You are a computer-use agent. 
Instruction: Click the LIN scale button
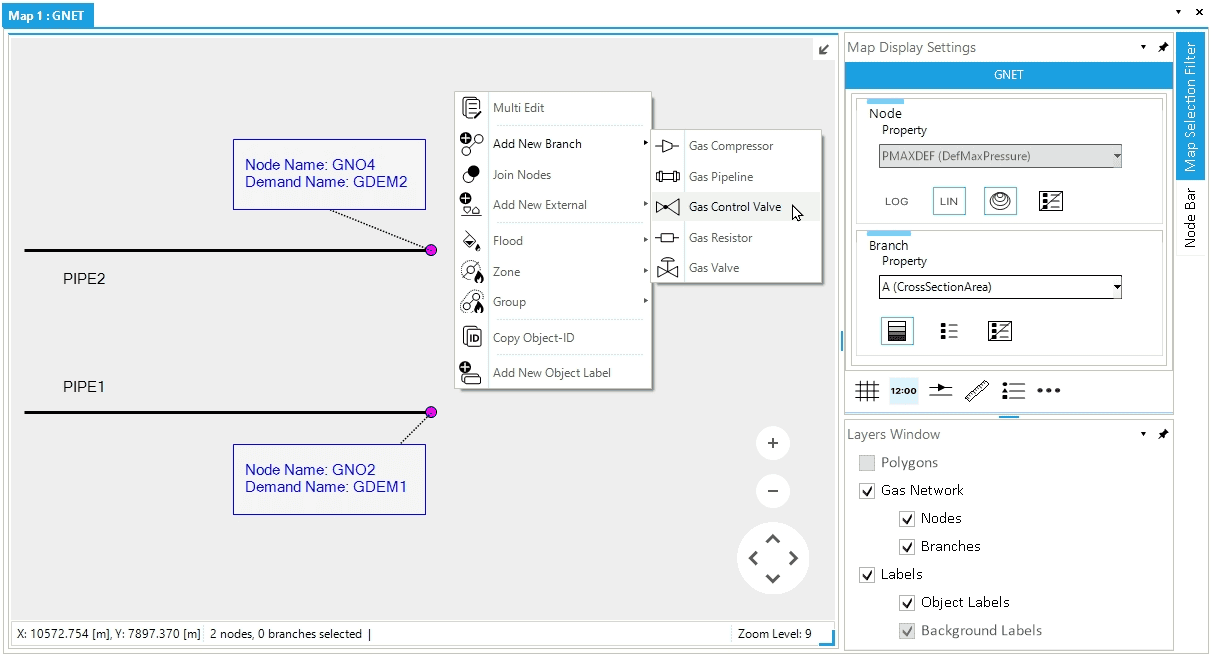[x=949, y=201]
